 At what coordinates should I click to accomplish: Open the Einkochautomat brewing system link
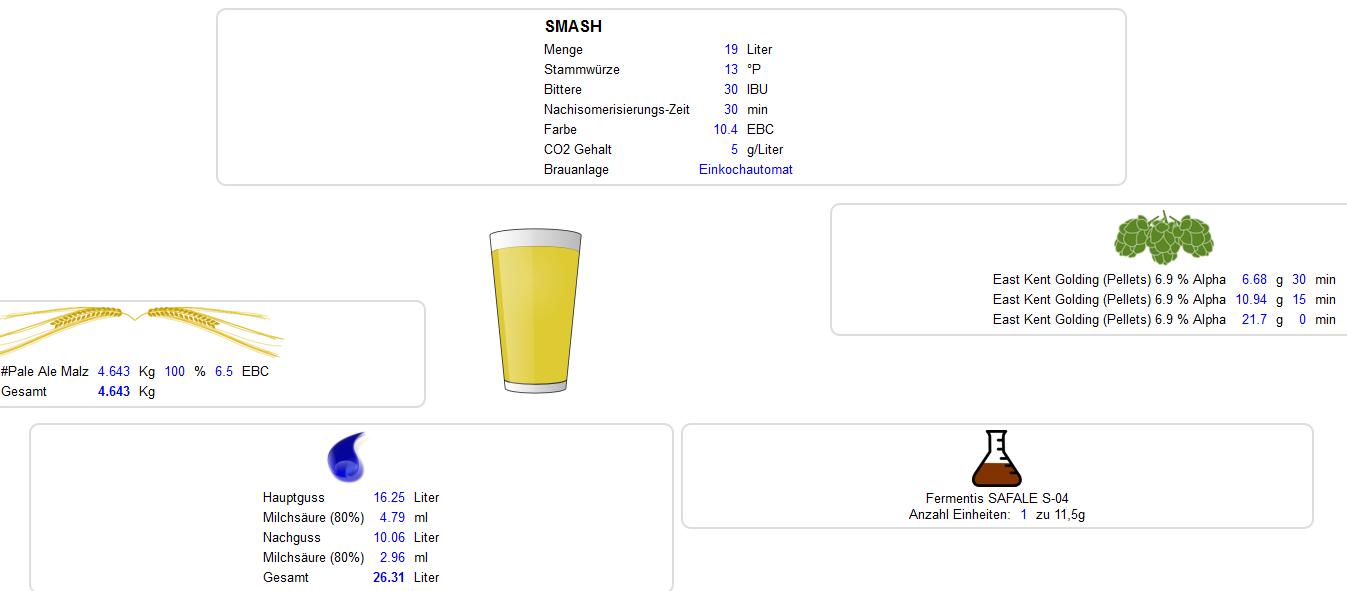click(x=745, y=170)
